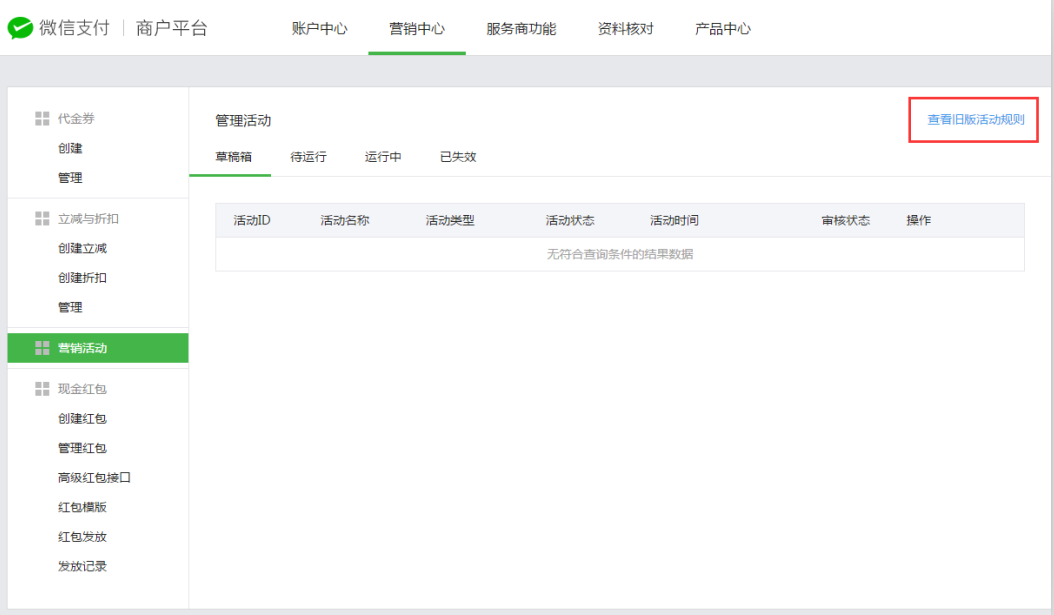Click the 活动时间 column header
Viewport: 1054px width, 615px height.
coord(674,221)
